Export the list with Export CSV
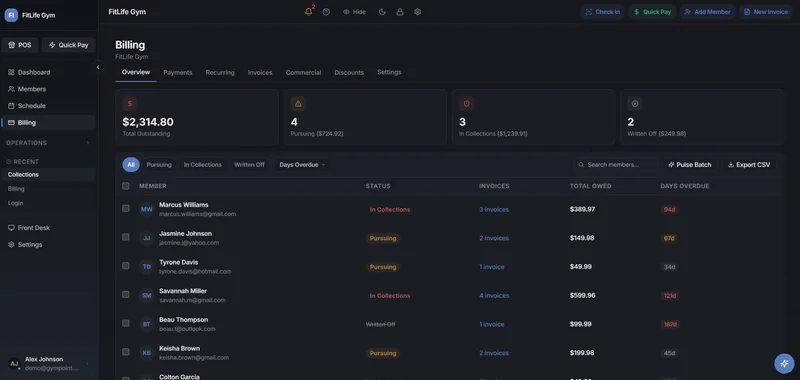800x380 pixels. (749, 165)
